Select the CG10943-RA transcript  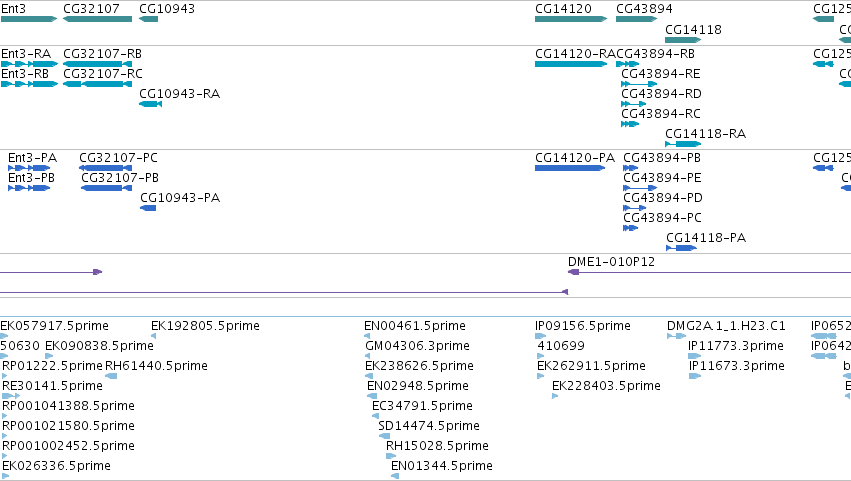point(150,104)
